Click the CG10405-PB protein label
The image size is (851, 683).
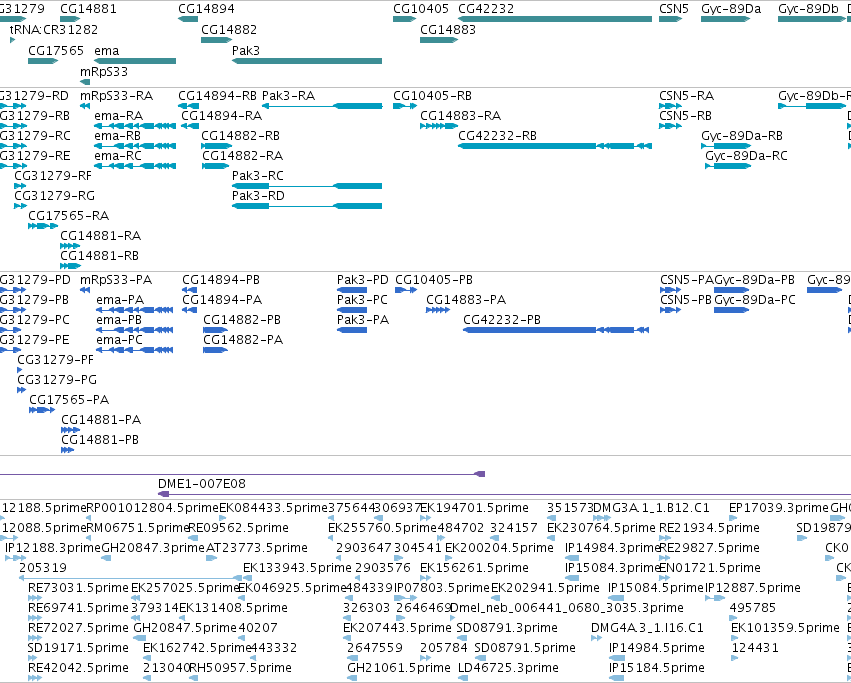pos(434,280)
